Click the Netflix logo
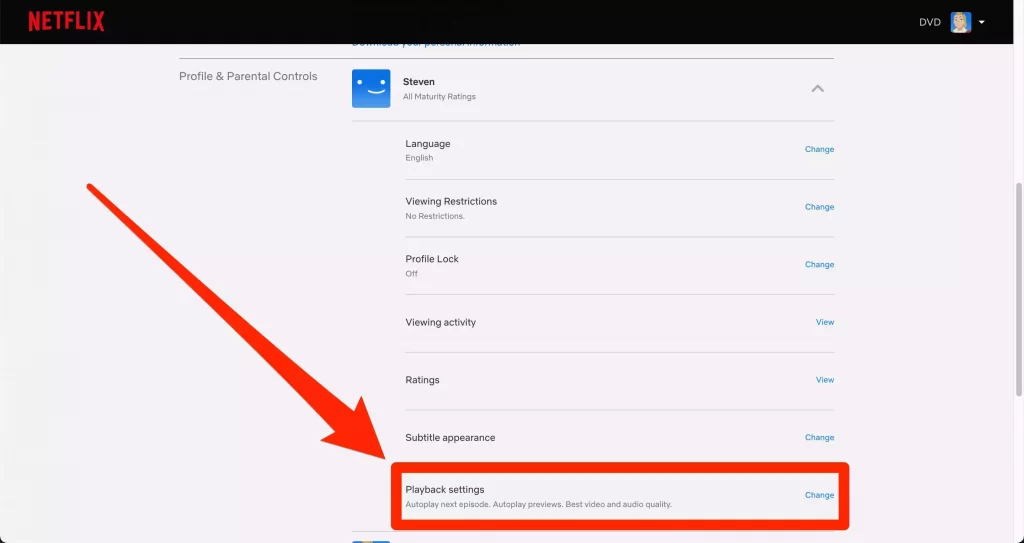The height and width of the screenshot is (543, 1024). click(x=66, y=22)
